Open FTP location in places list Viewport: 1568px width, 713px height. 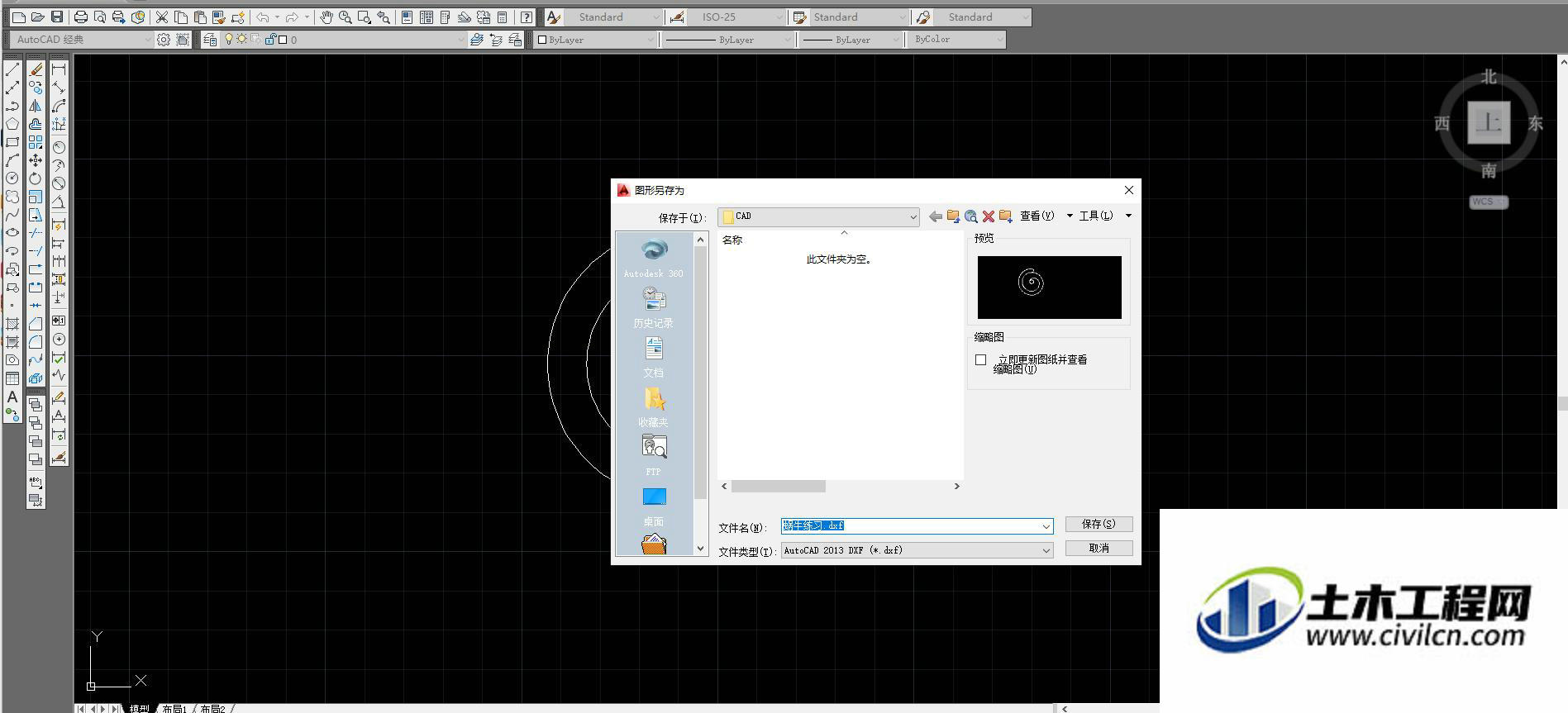pos(654,456)
